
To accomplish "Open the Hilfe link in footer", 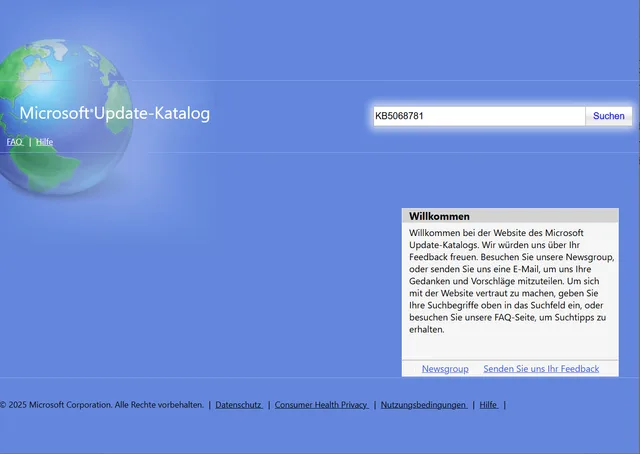I will (x=489, y=405).
